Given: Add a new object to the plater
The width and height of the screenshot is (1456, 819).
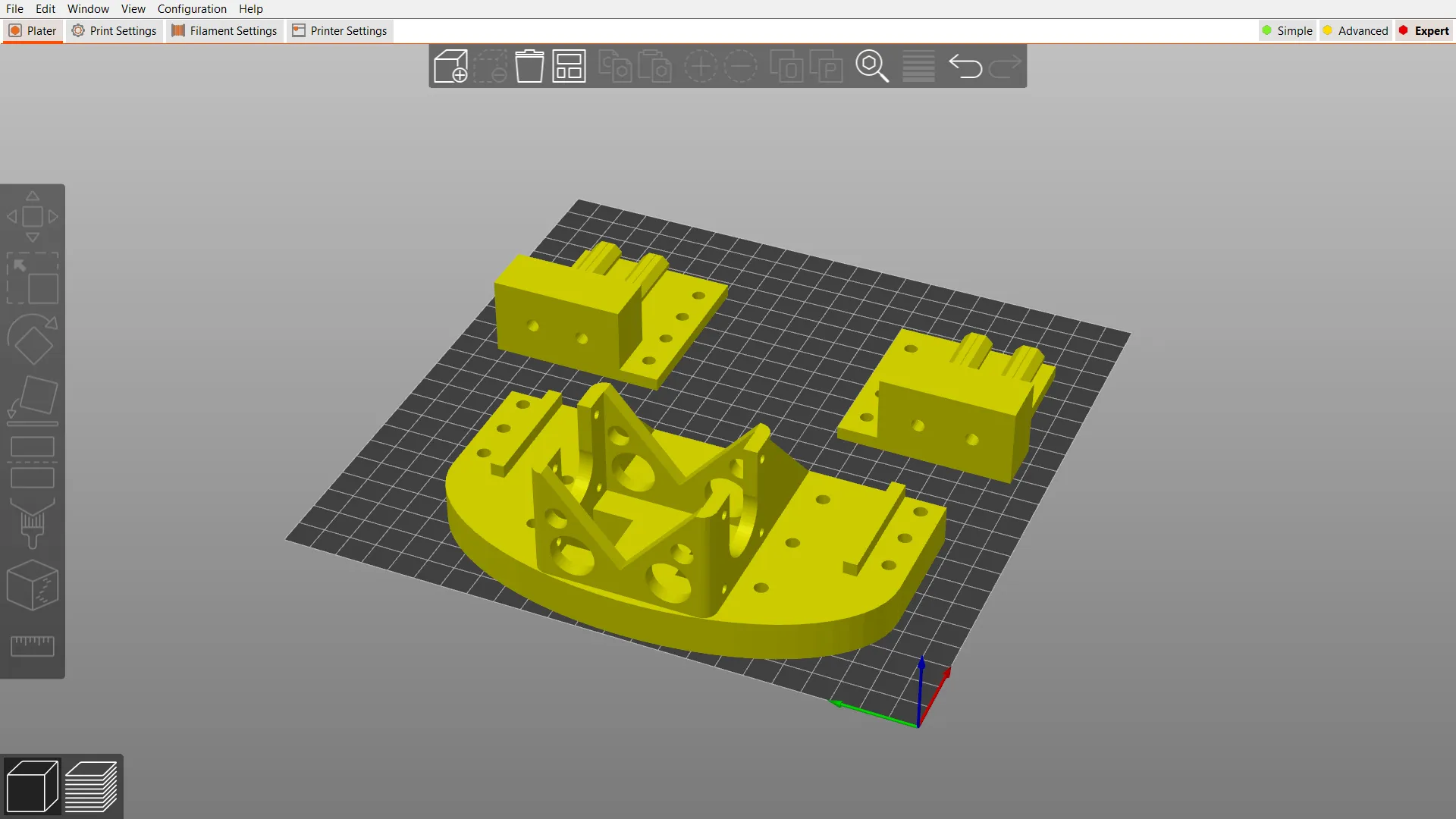Looking at the screenshot, I should (x=450, y=66).
